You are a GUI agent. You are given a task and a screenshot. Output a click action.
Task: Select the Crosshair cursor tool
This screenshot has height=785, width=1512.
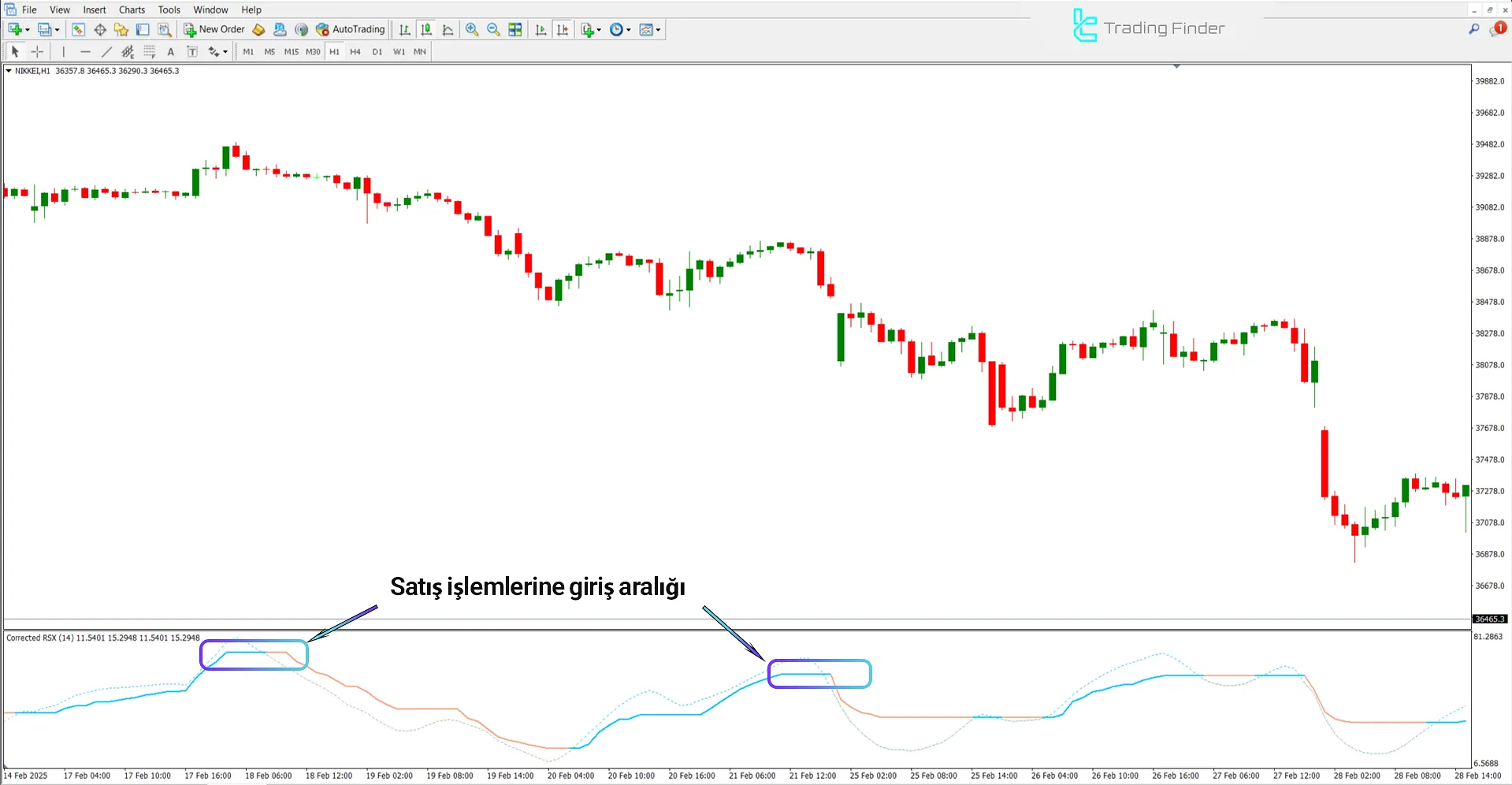[37, 52]
